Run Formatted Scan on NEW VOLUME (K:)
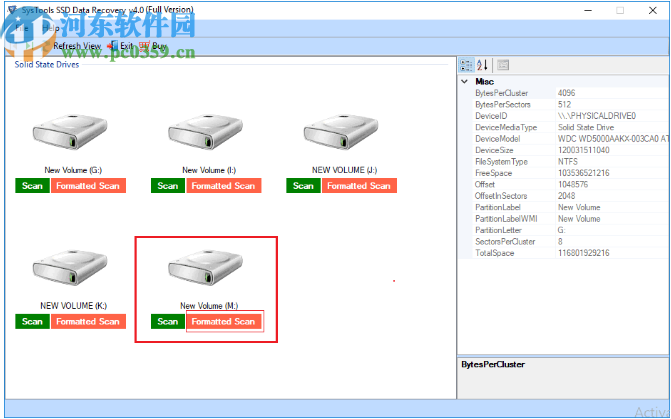Viewport: 671px width, 419px height. (88, 321)
